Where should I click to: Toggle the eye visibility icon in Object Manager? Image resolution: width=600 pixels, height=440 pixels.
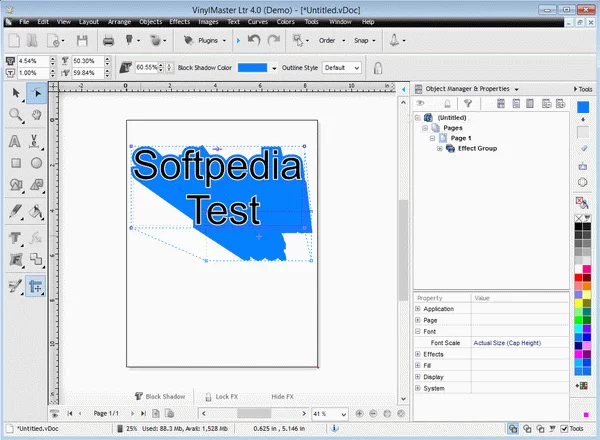coord(422,103)
